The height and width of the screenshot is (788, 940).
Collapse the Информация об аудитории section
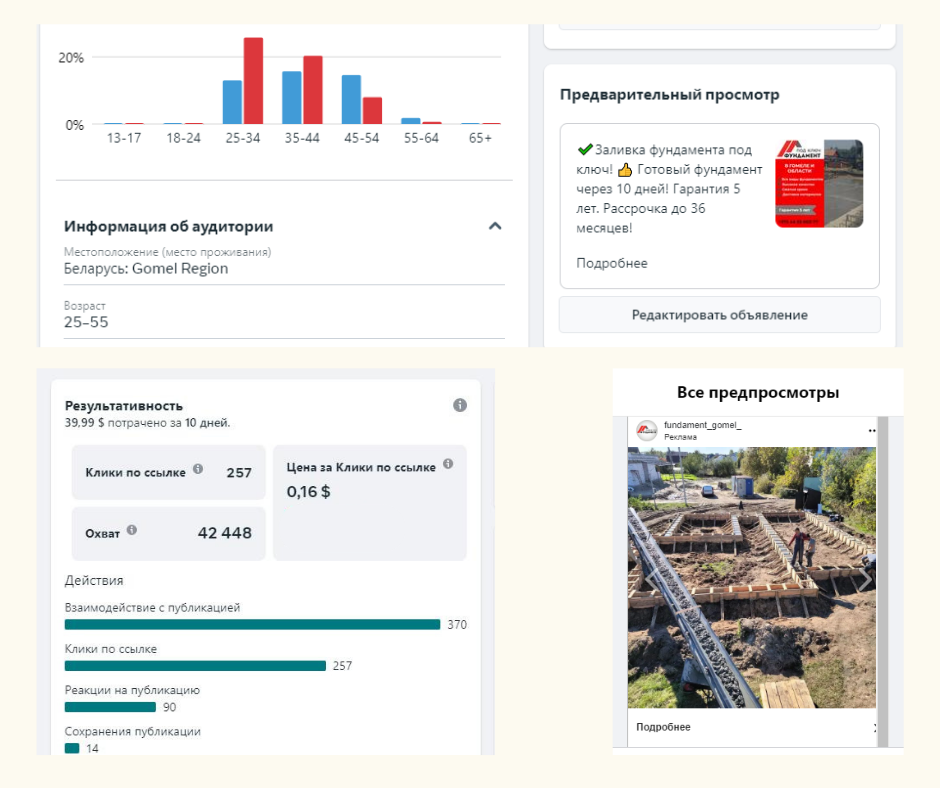pos(494,226)
